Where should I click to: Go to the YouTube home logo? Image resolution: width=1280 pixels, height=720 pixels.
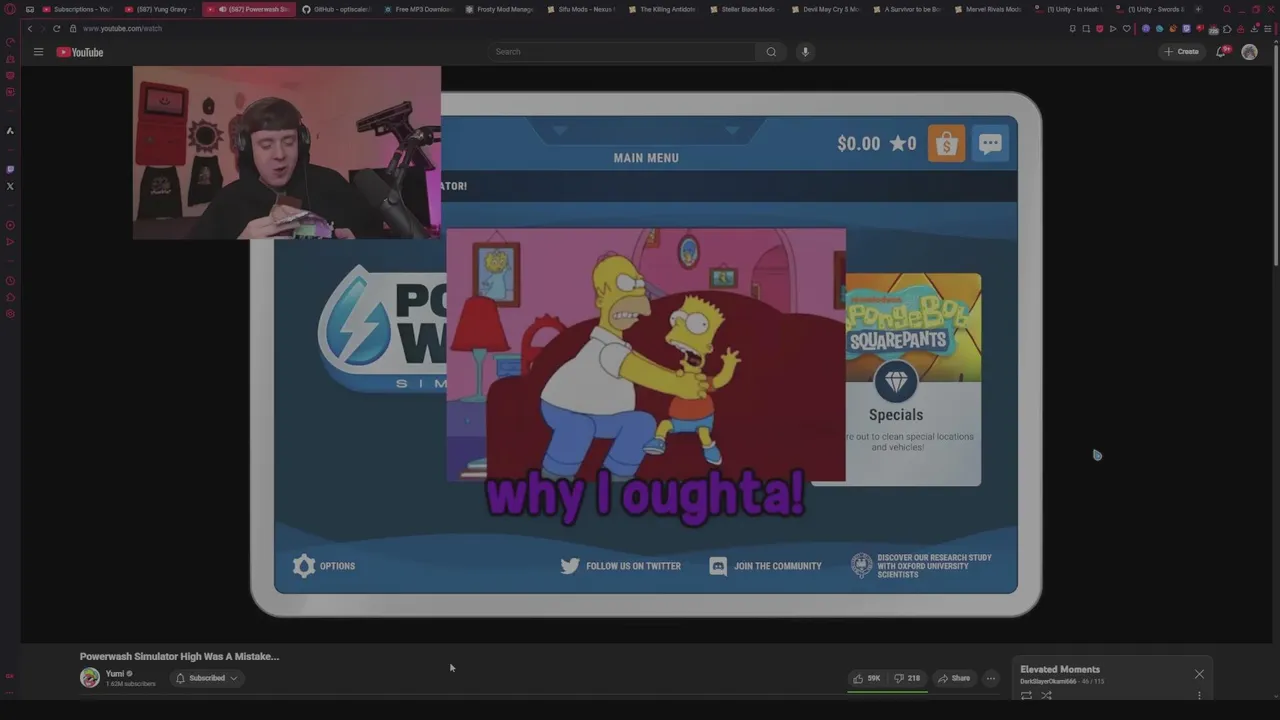pyautogui.click(x=80, y=52)
